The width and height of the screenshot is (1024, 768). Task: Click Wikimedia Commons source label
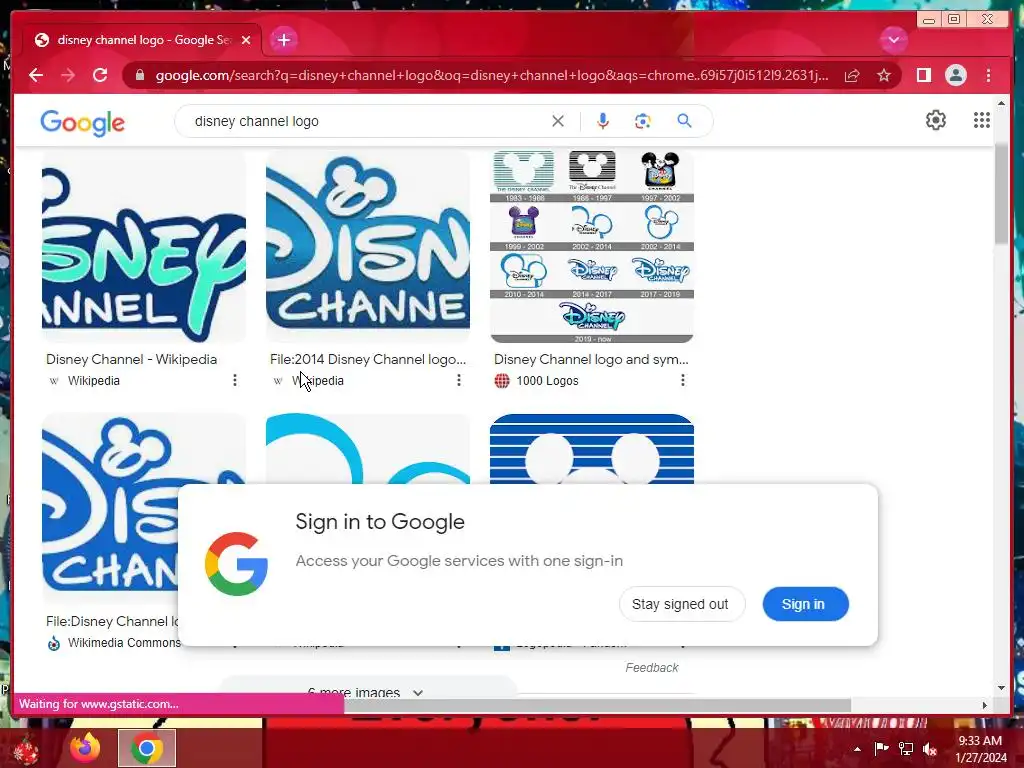(123, 643)
